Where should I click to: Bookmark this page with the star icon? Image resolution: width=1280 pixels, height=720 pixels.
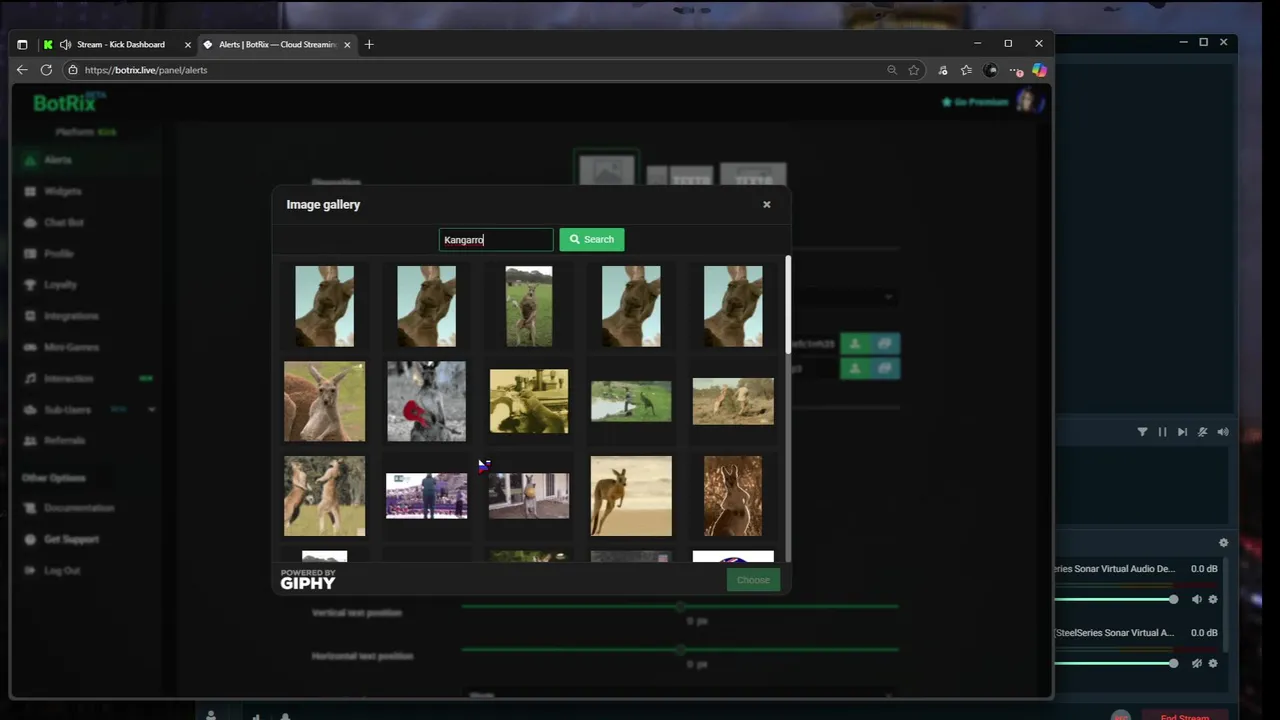(x=914, y=70)
